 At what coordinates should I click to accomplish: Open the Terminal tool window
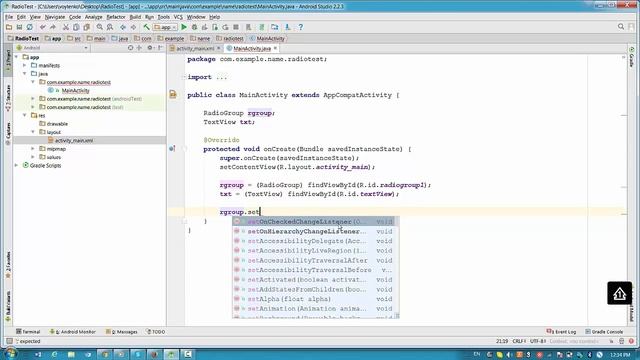click(28, 332)
